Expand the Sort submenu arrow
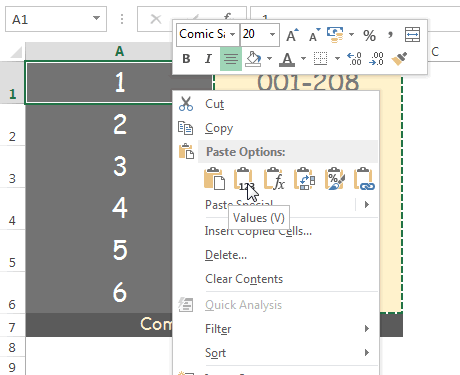Image resolution: width=460 pixels, height=375 pixels. click(x=367, y=352)
